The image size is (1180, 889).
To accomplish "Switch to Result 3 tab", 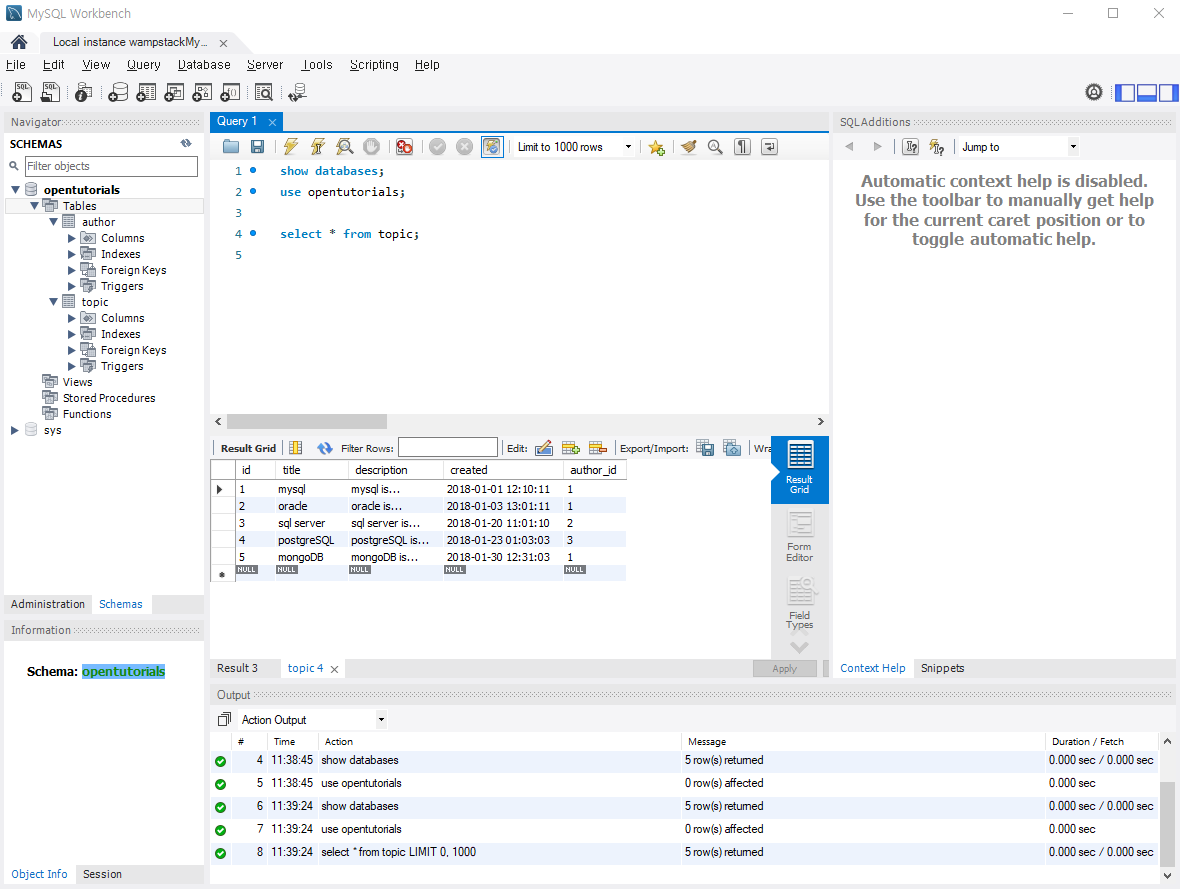I will pos(237,668).
